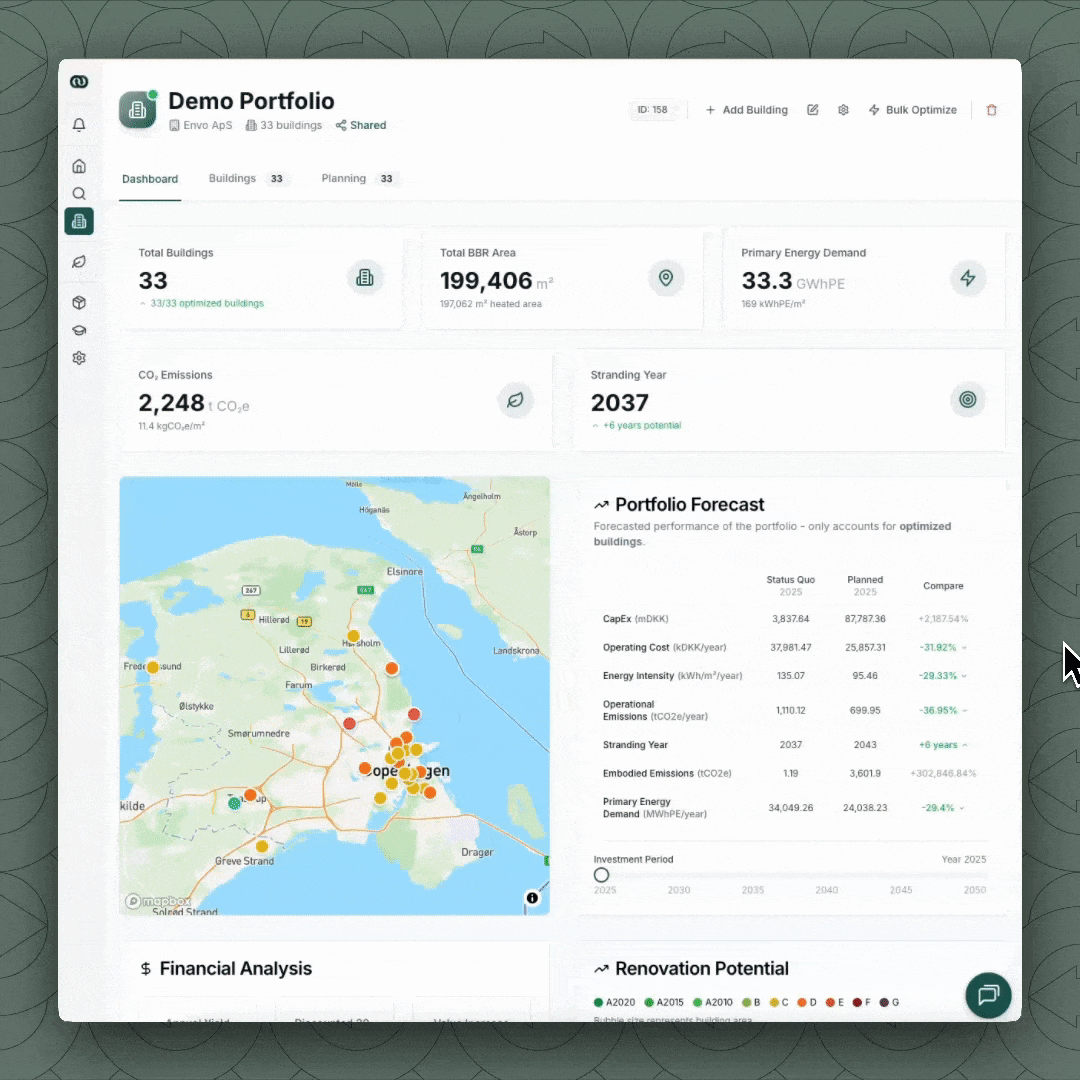Toggle the G energy label legend item
This screenshot has width=1080, height=1080.
[x=889, y=1002]
